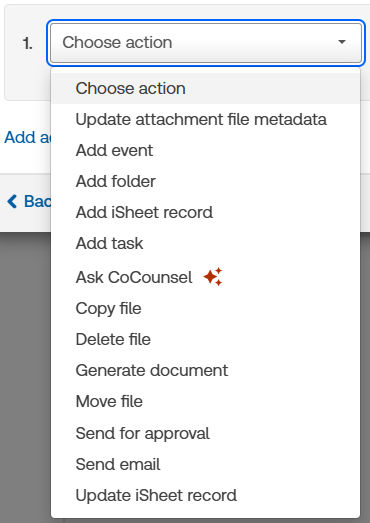370x523 pixels.
Task: Pick the 'Generate document' option
Action: (206, 370)
